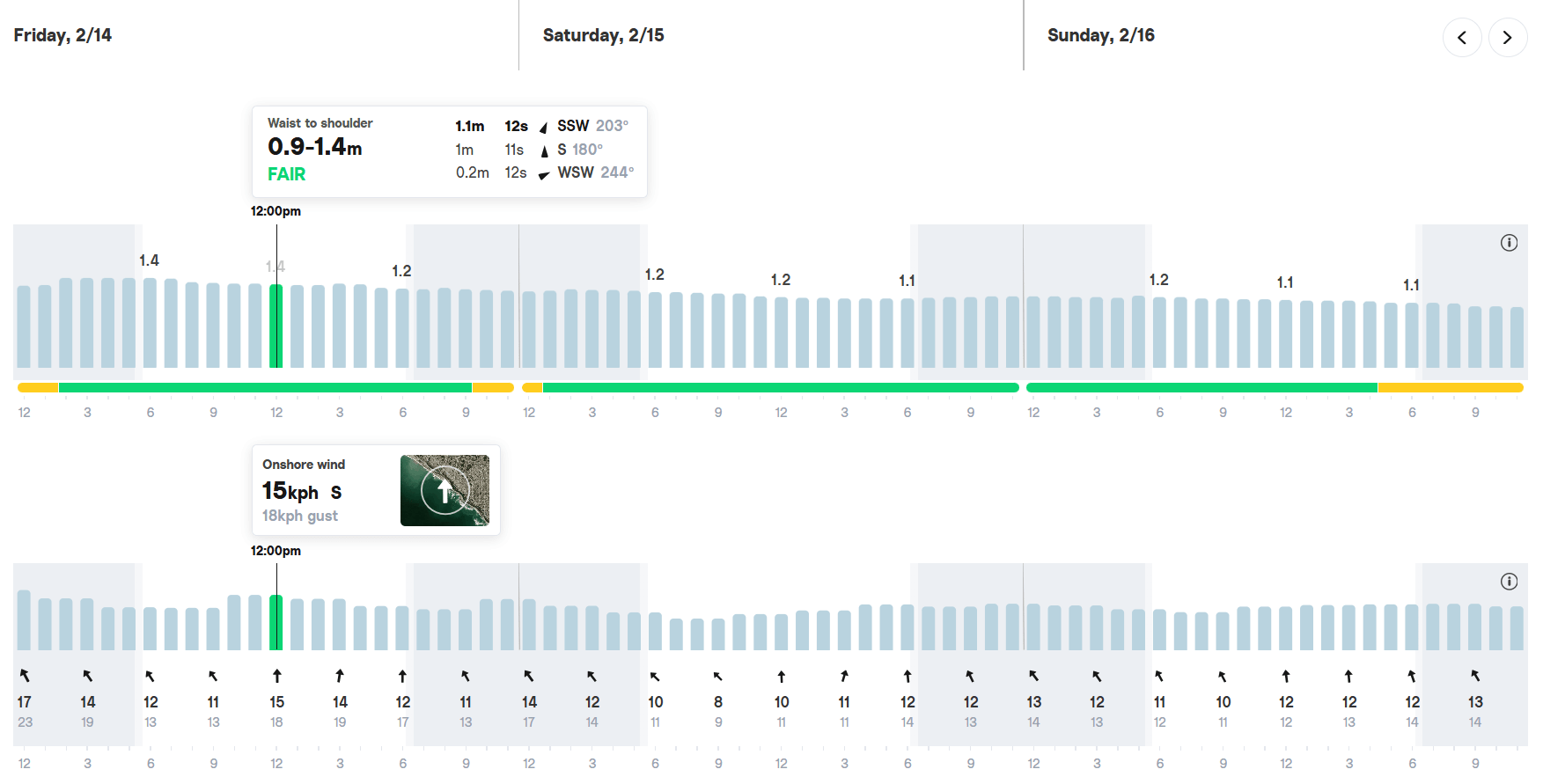Select the Saturday, 2/15 day header
The height and width of the screenshot is (784, 1543).
603,35
